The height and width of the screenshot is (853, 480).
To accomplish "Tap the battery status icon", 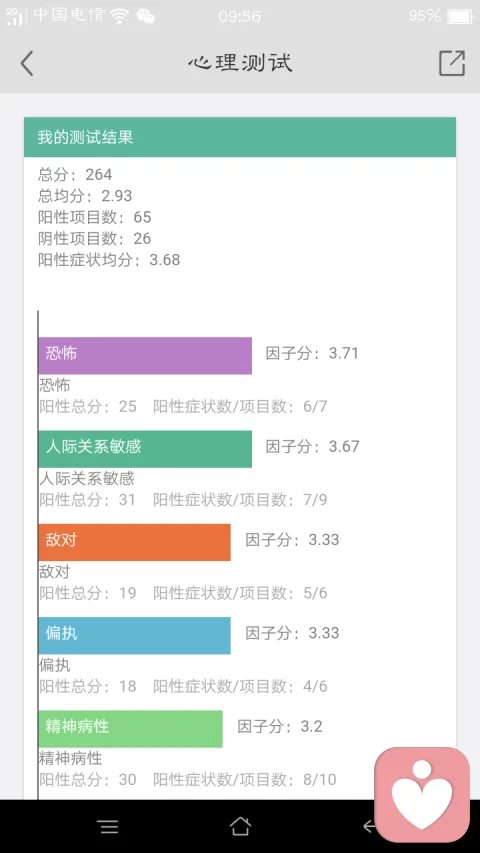I will pyautogui.click(x=460, y=16).
